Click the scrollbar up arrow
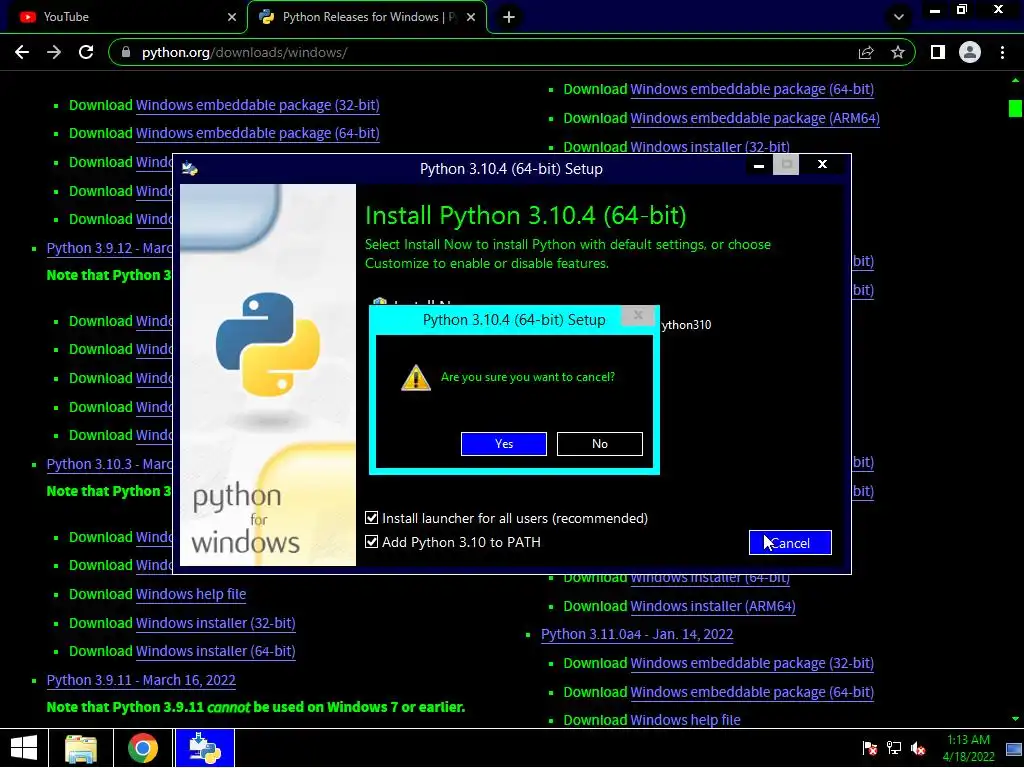This screenshot has width=1024, height=768. (x=1015, y=80)
